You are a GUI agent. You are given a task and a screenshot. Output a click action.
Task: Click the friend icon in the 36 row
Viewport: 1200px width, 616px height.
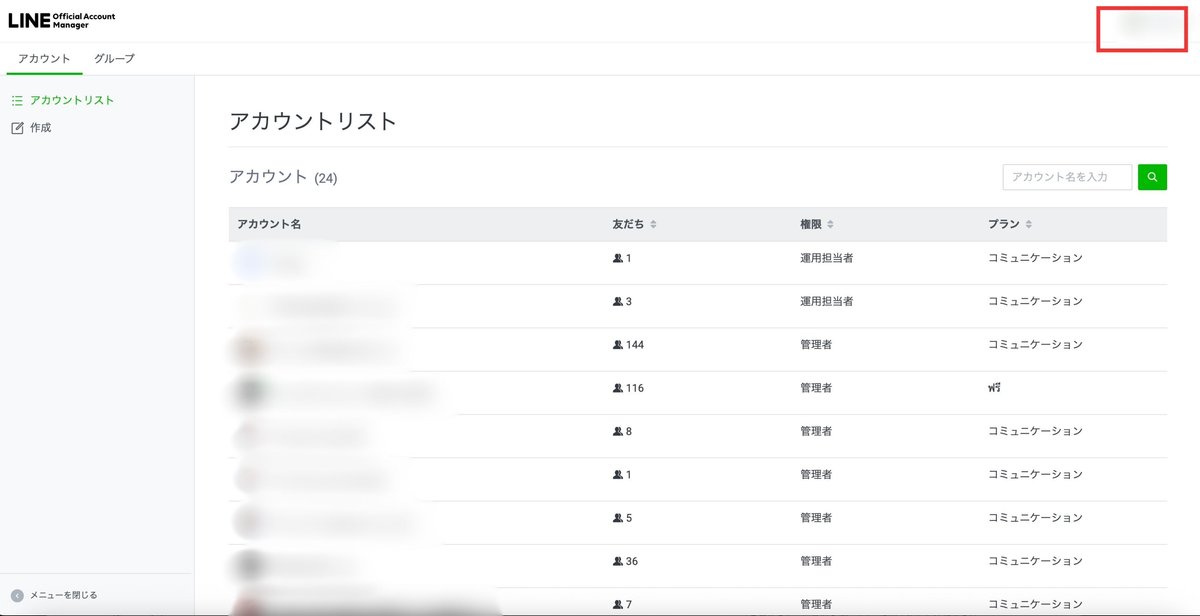pyautogui.click(x=618, y=561)
